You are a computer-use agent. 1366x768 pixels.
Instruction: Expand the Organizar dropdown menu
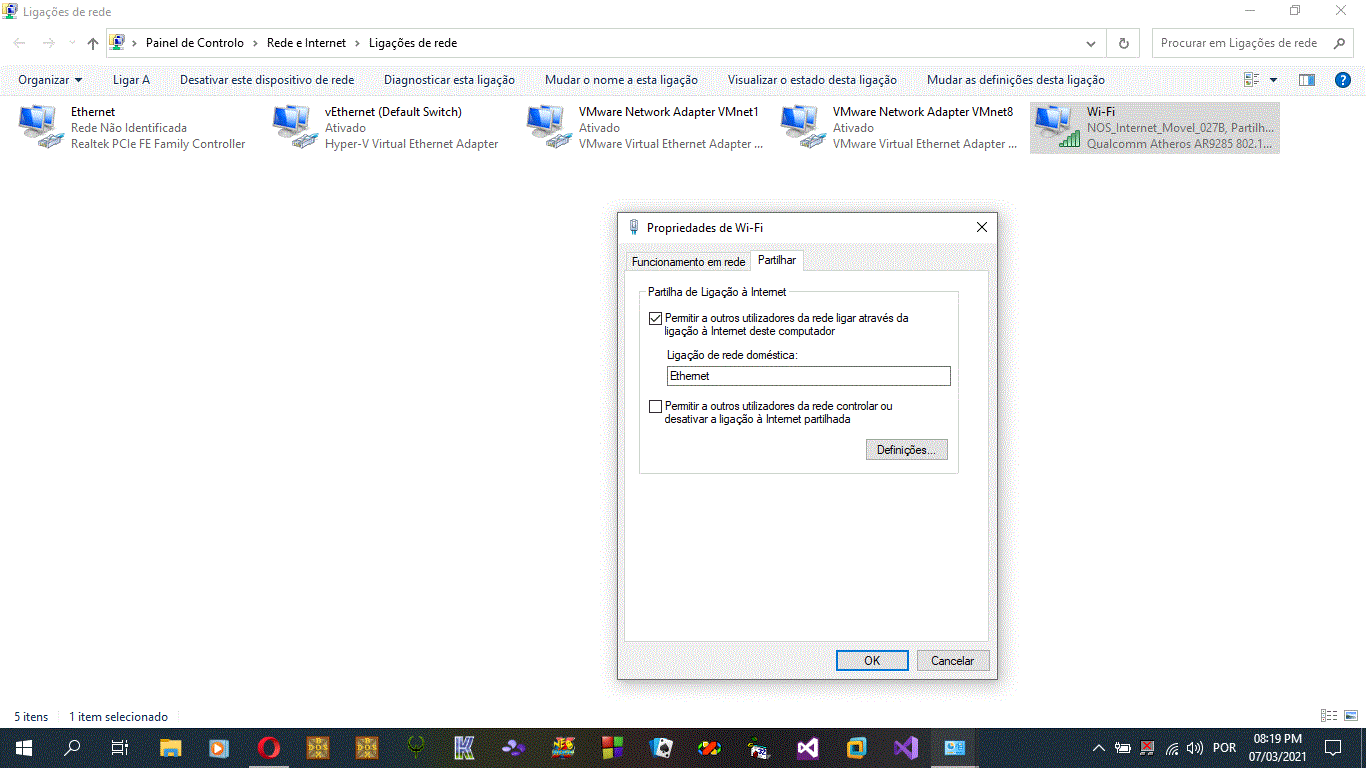(50, 80)
